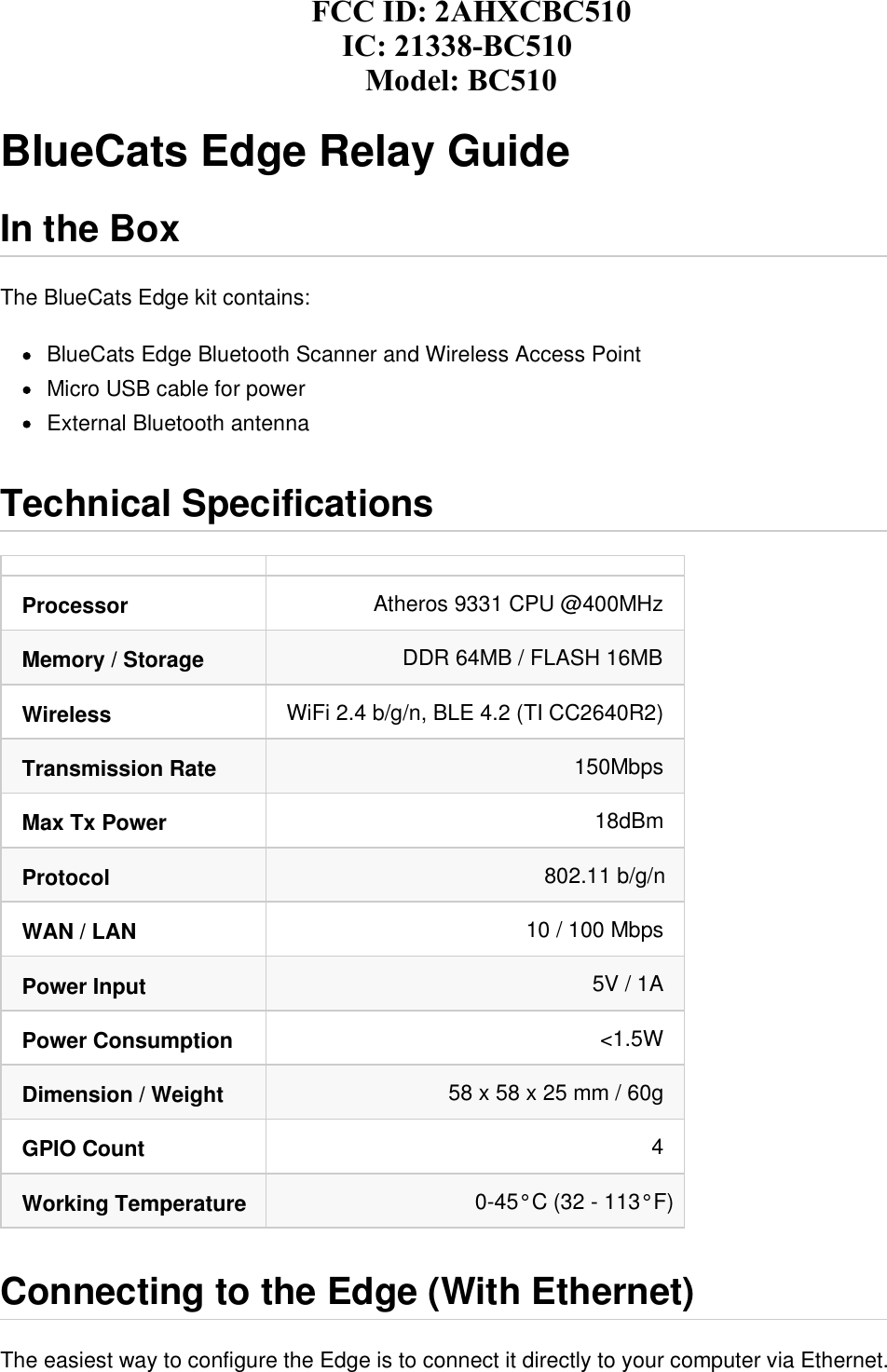Click the Atheros 9331 CPU value cell
Viewport: 887px width, 1372px height.
click(518, 604)
